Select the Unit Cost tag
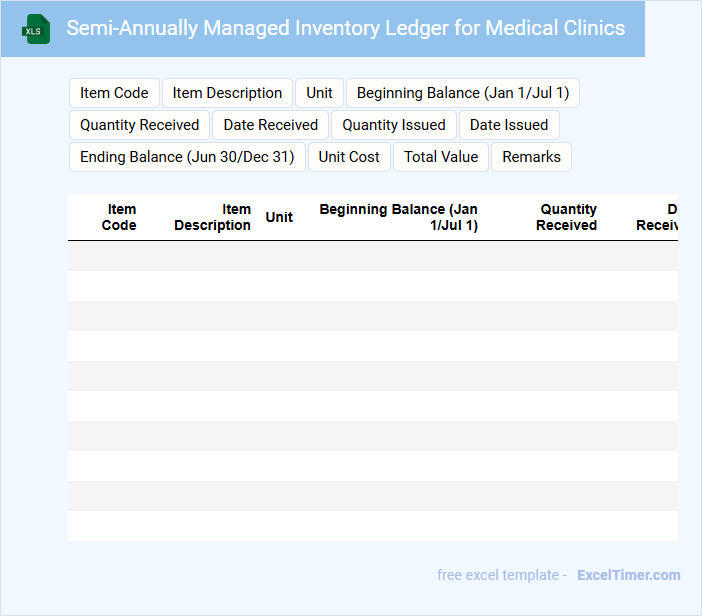 349,157
